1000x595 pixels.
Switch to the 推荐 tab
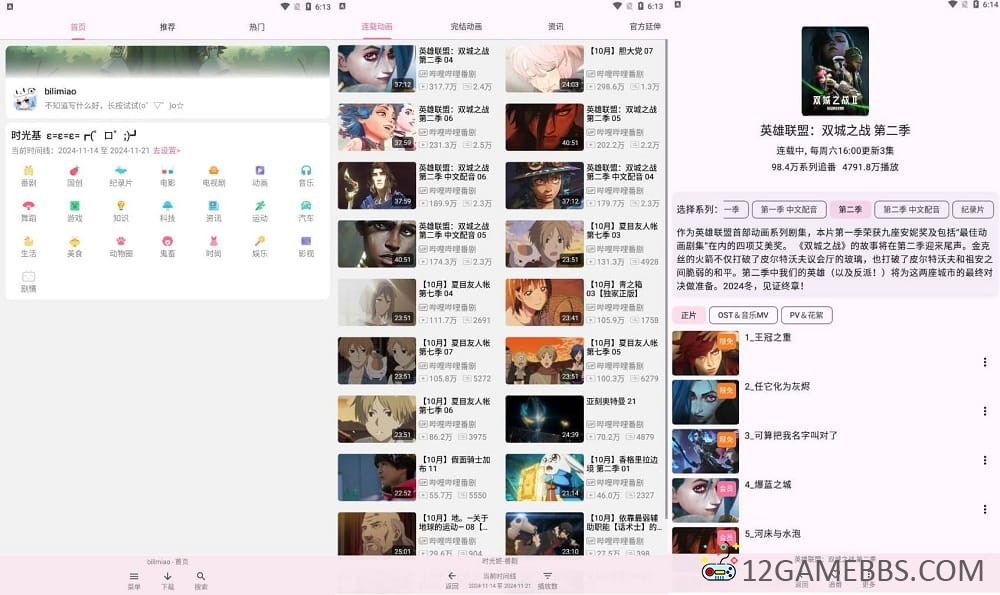pos(167,27)
